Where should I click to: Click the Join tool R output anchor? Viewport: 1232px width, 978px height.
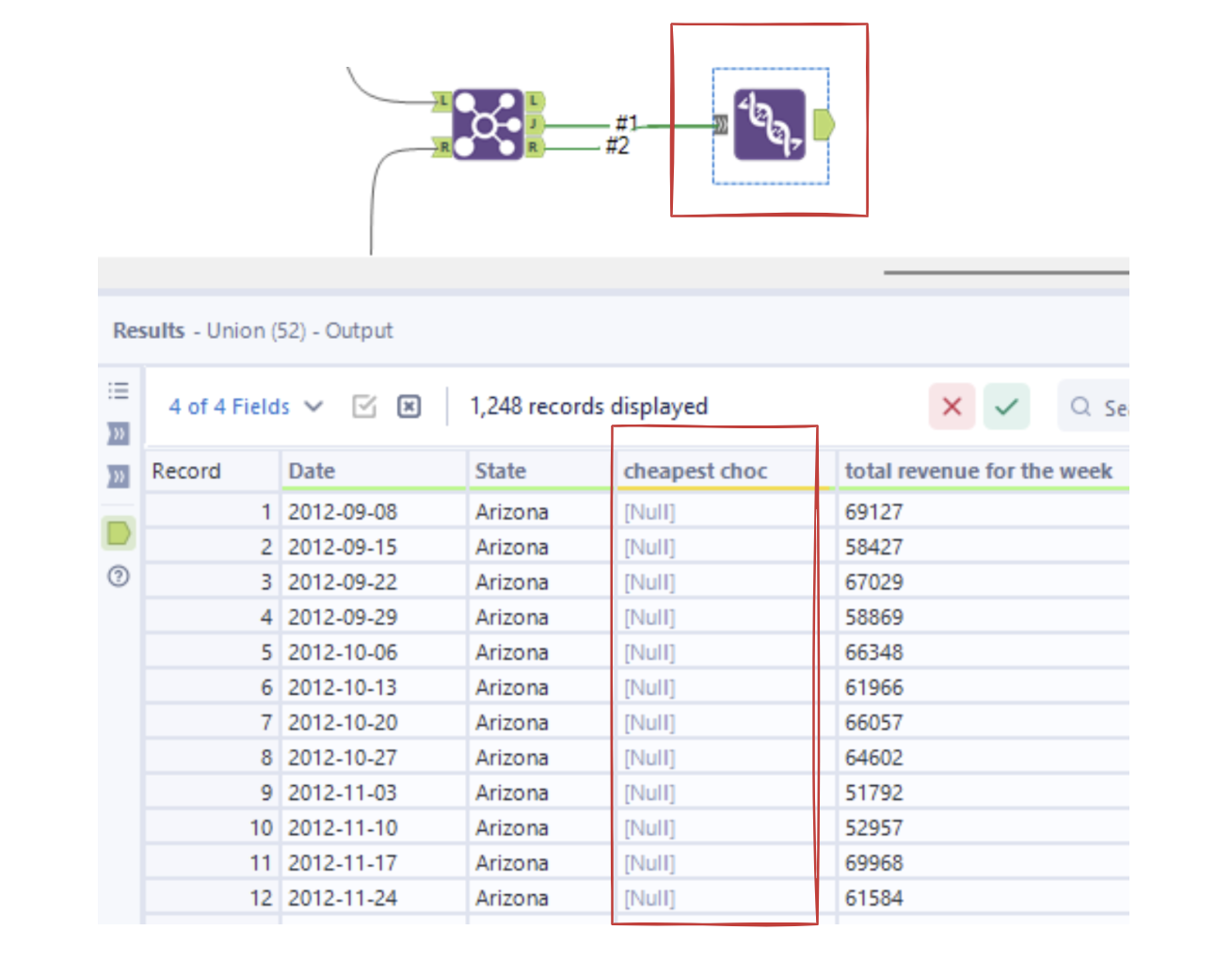coord(534,147)
